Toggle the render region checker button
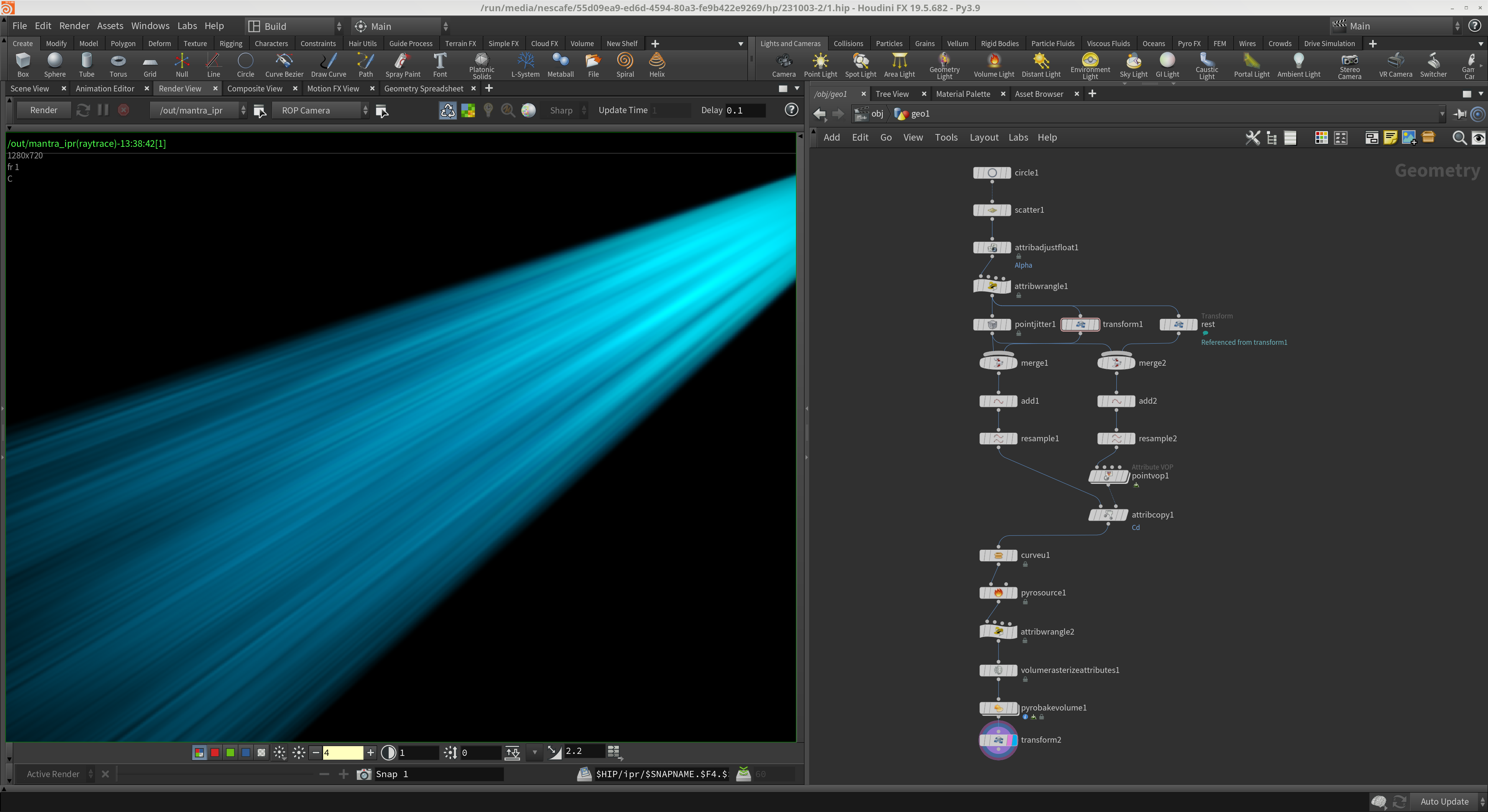The image size is (1488, 812). pyautogui.click(x=468, y=110)
